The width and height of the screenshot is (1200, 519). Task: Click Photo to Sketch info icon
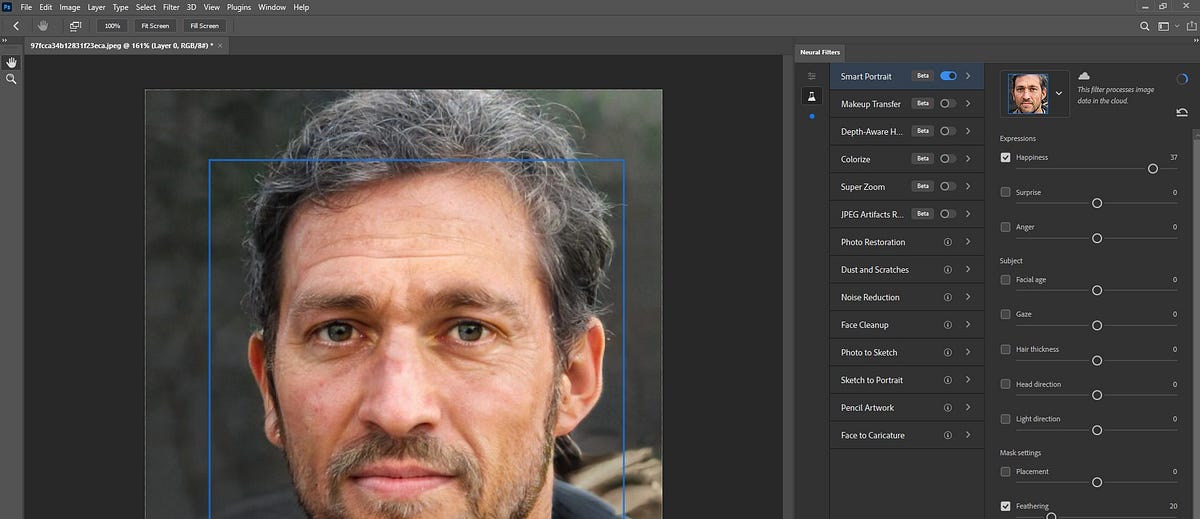click(947, 352)
